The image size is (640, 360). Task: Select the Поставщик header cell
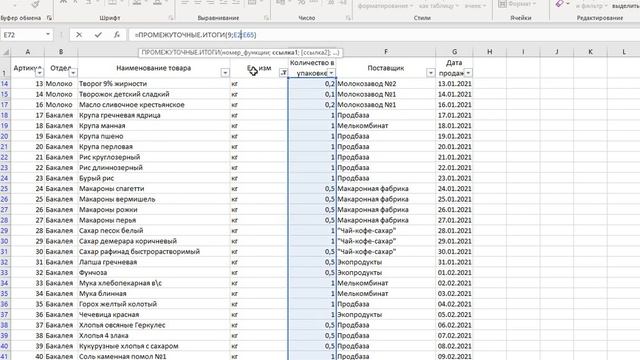point(386,68)
